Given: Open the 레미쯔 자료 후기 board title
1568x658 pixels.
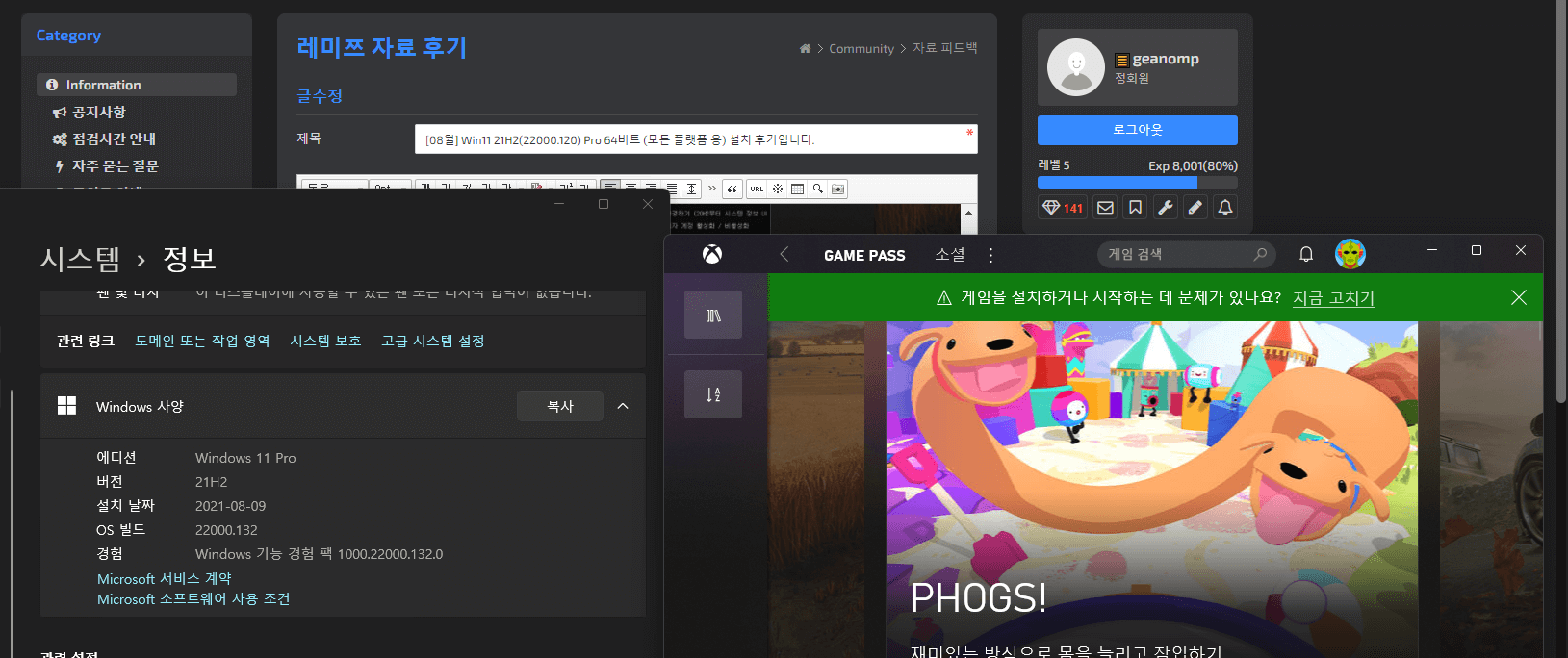Looking at the screenshot, I should click(x=382, y=47).
